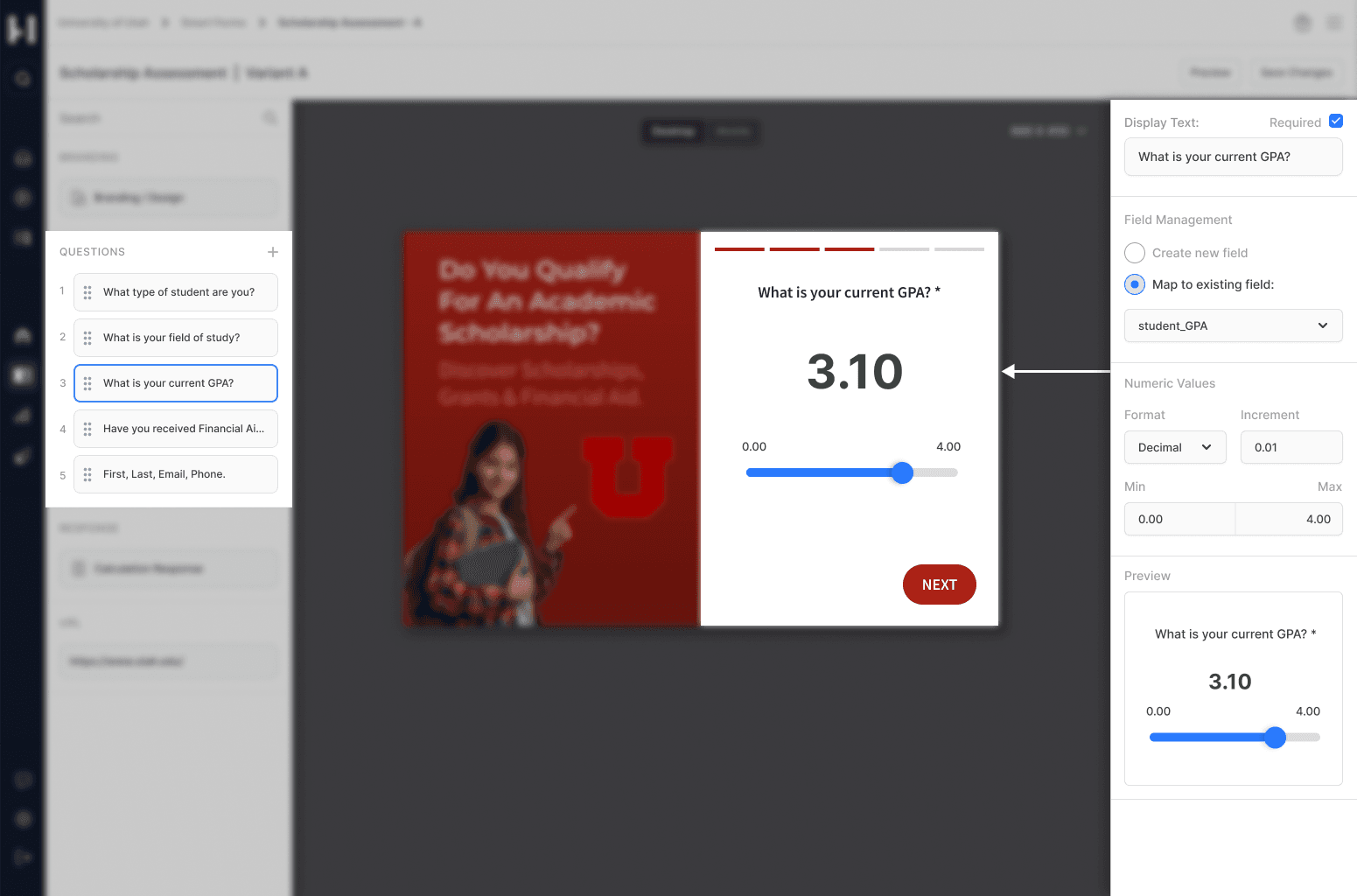Select question 5 'First, Last, Email, Phone.'

pos(176,474)
